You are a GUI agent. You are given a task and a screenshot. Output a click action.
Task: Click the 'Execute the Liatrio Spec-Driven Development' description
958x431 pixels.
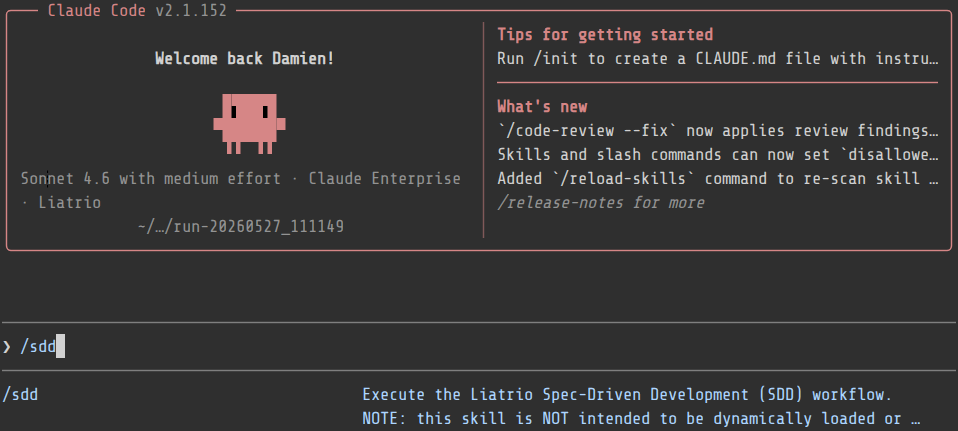[627, 395]
